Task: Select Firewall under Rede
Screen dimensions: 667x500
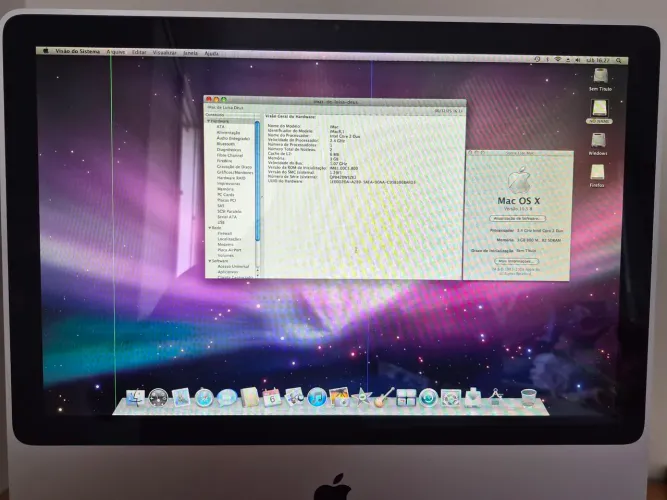Action: (225, 233)
